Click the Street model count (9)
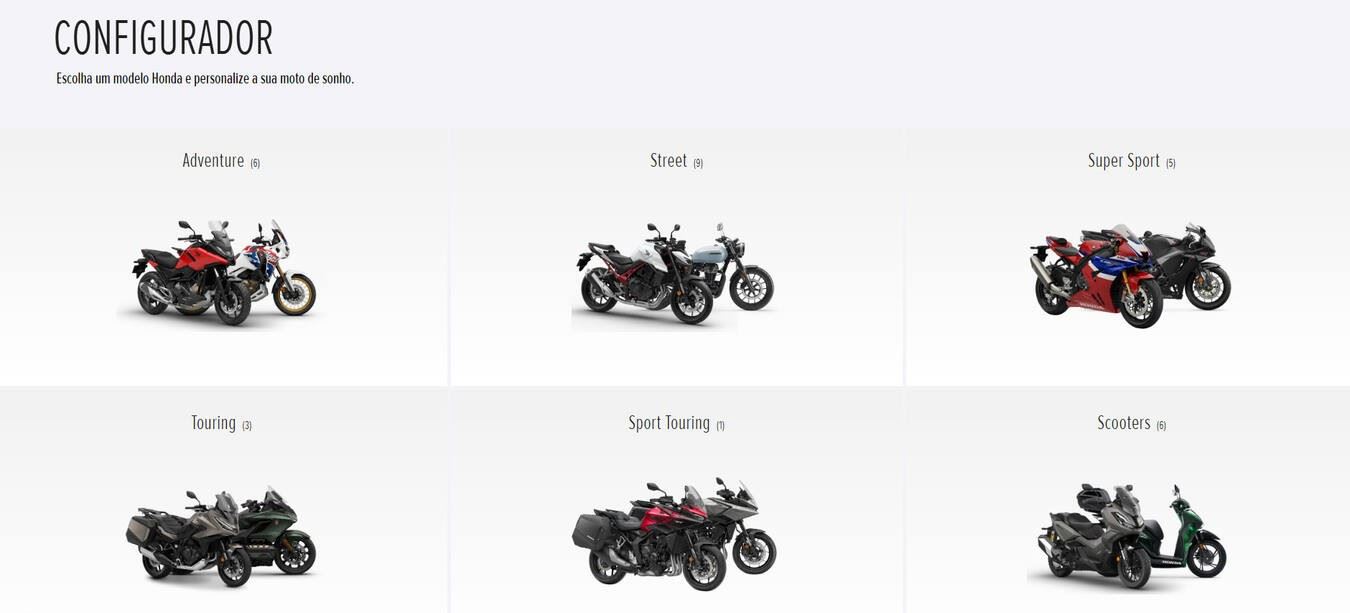The width and height of the screenshot is (1350, 613). [x=698, y=163]
